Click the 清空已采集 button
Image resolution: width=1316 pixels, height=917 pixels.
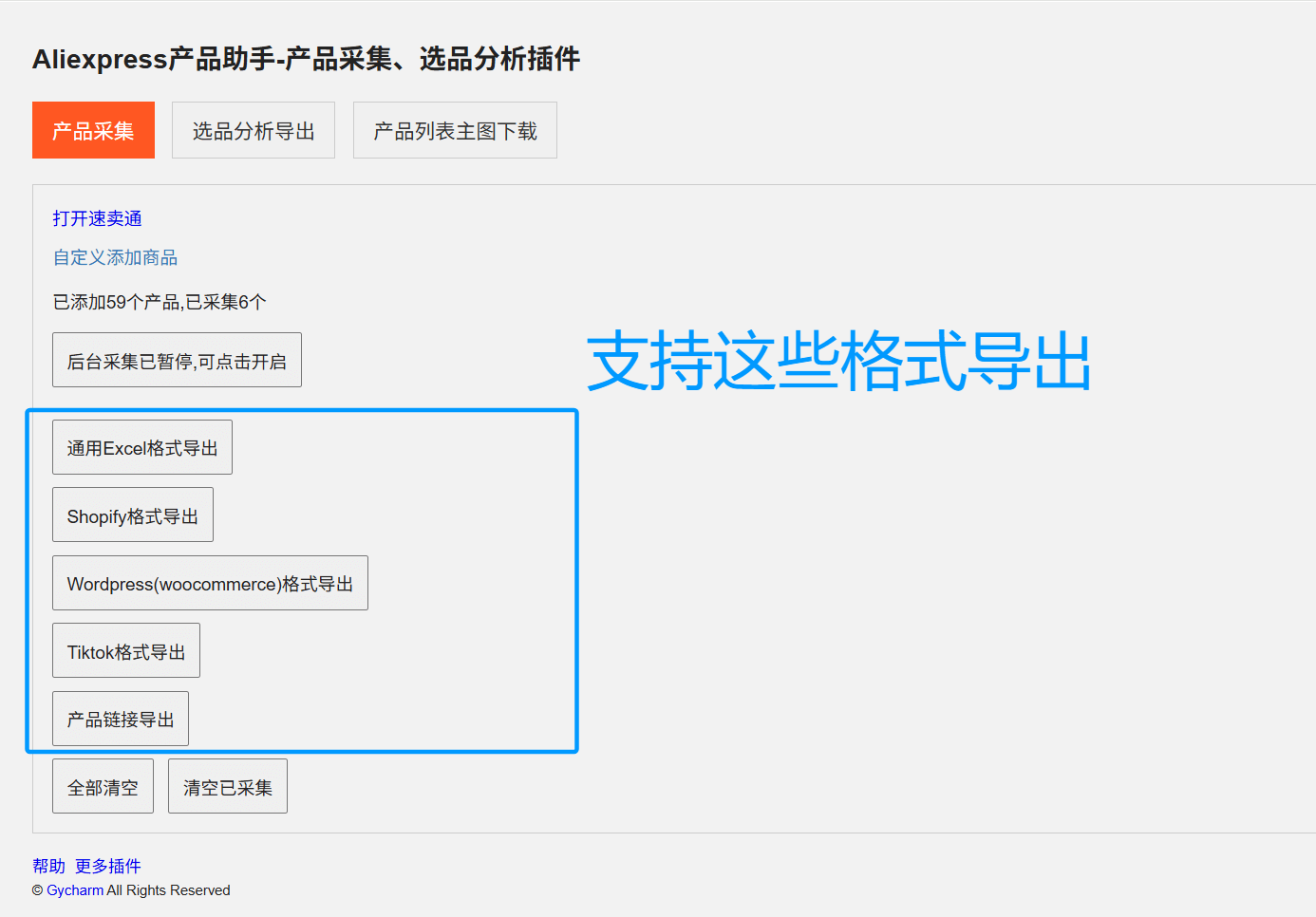click(x=228, y=786)
